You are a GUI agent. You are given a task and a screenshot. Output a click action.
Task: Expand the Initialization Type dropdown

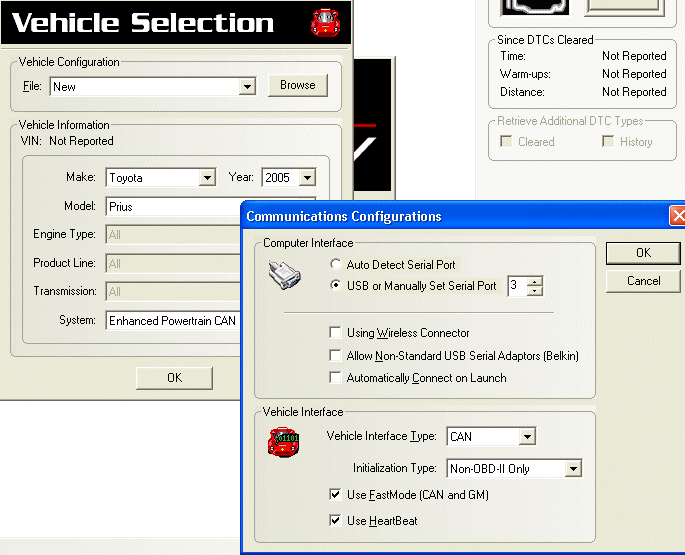[573, 469]
